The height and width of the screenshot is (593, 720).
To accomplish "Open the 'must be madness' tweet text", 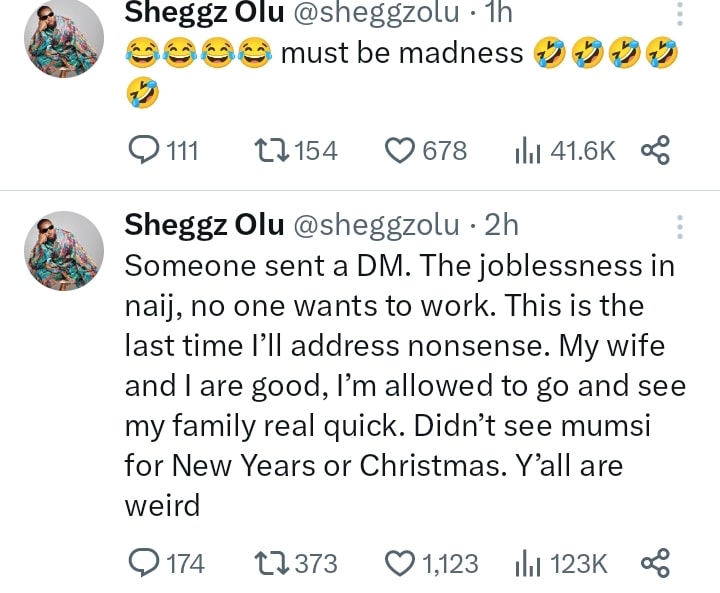I will pyautogui.click(x=400, y=53).
